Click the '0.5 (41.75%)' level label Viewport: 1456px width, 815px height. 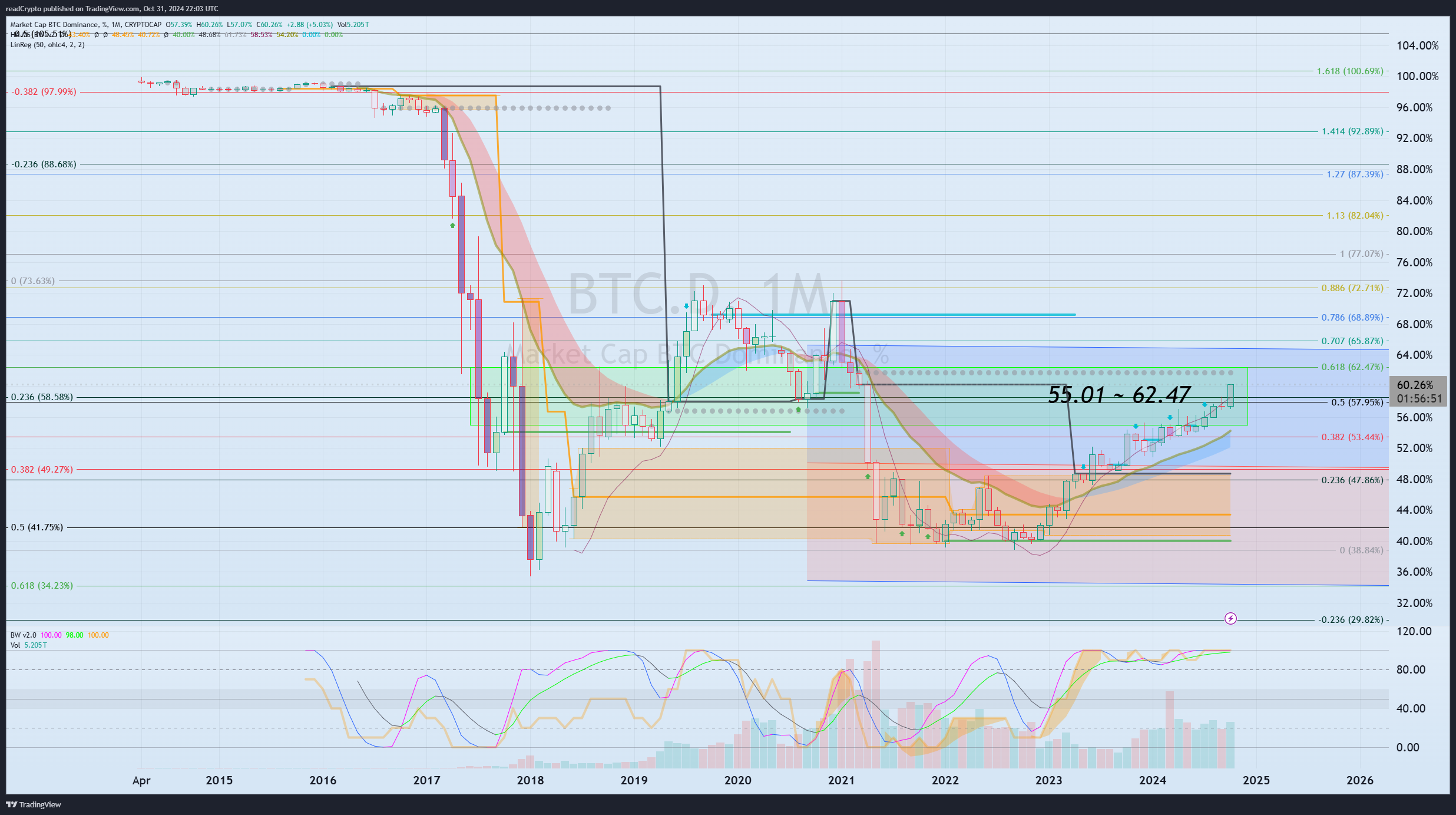point(37,527)
